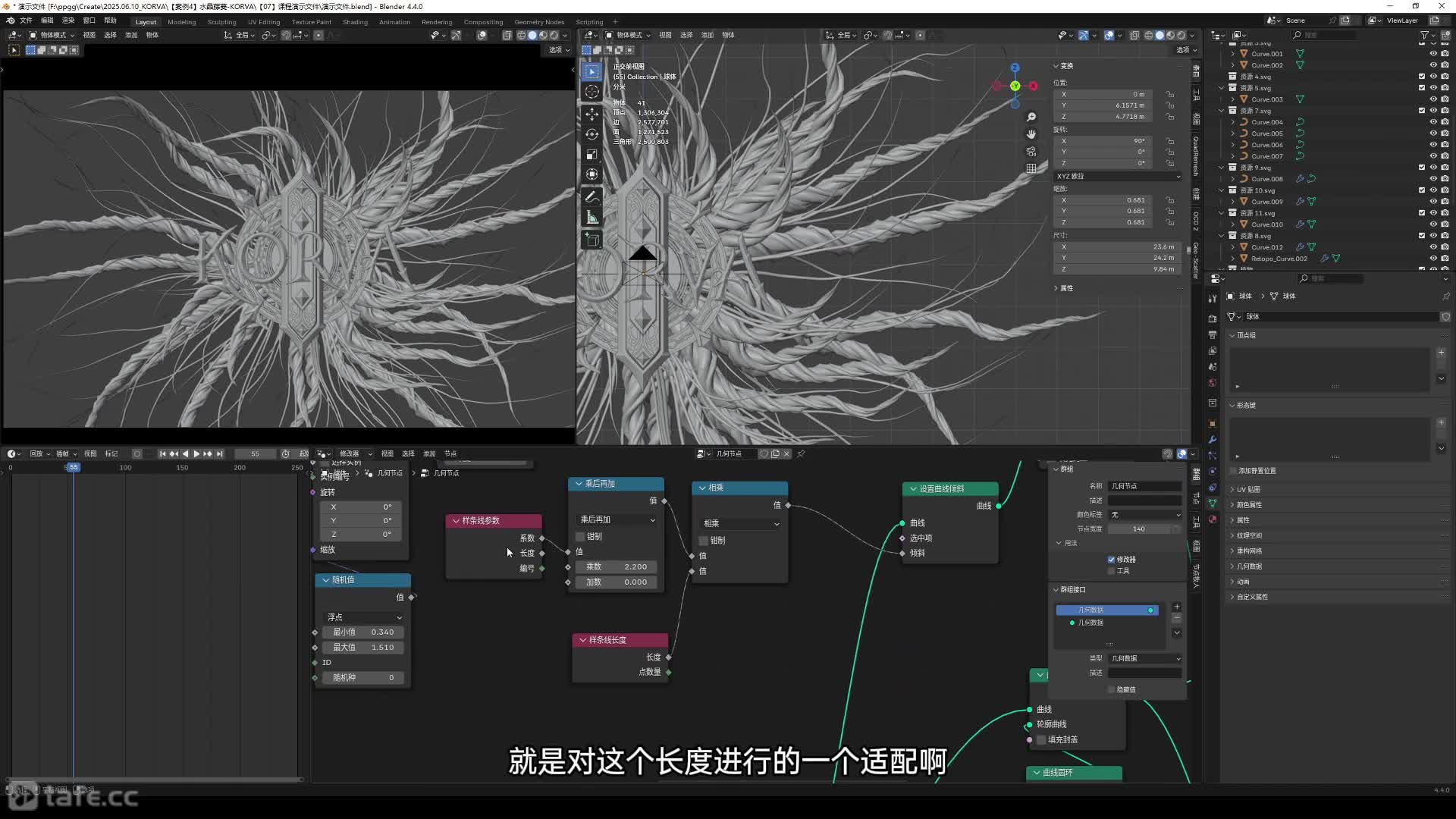Image resolution: width=1456 pixels, height=819 pixels.
Task: Enable the 添加静置位置 checkbox
Action: click(1233, 471)
